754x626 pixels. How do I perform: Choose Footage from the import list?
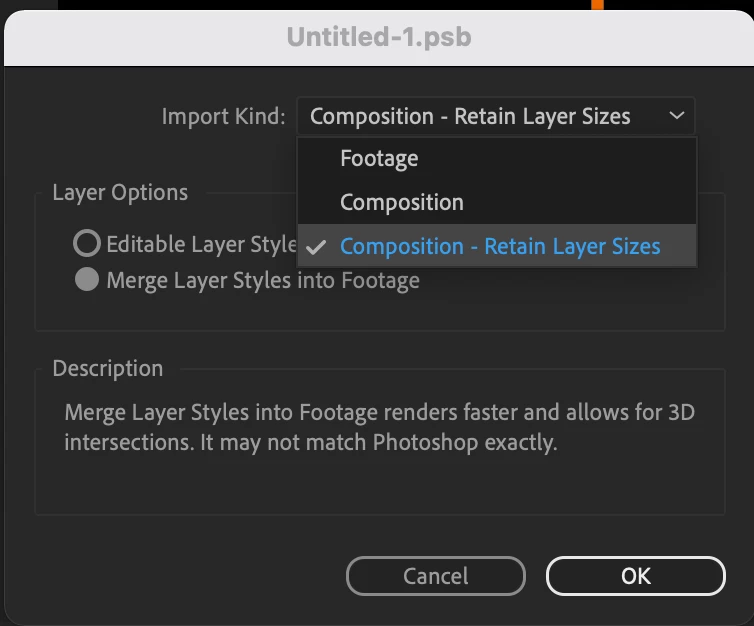(x=379, y=158)
